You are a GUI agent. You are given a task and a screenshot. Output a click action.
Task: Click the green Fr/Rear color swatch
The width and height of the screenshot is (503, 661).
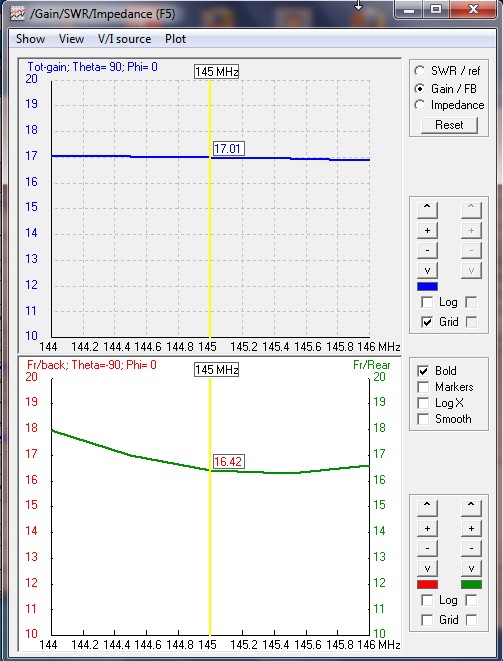[471, 585]
